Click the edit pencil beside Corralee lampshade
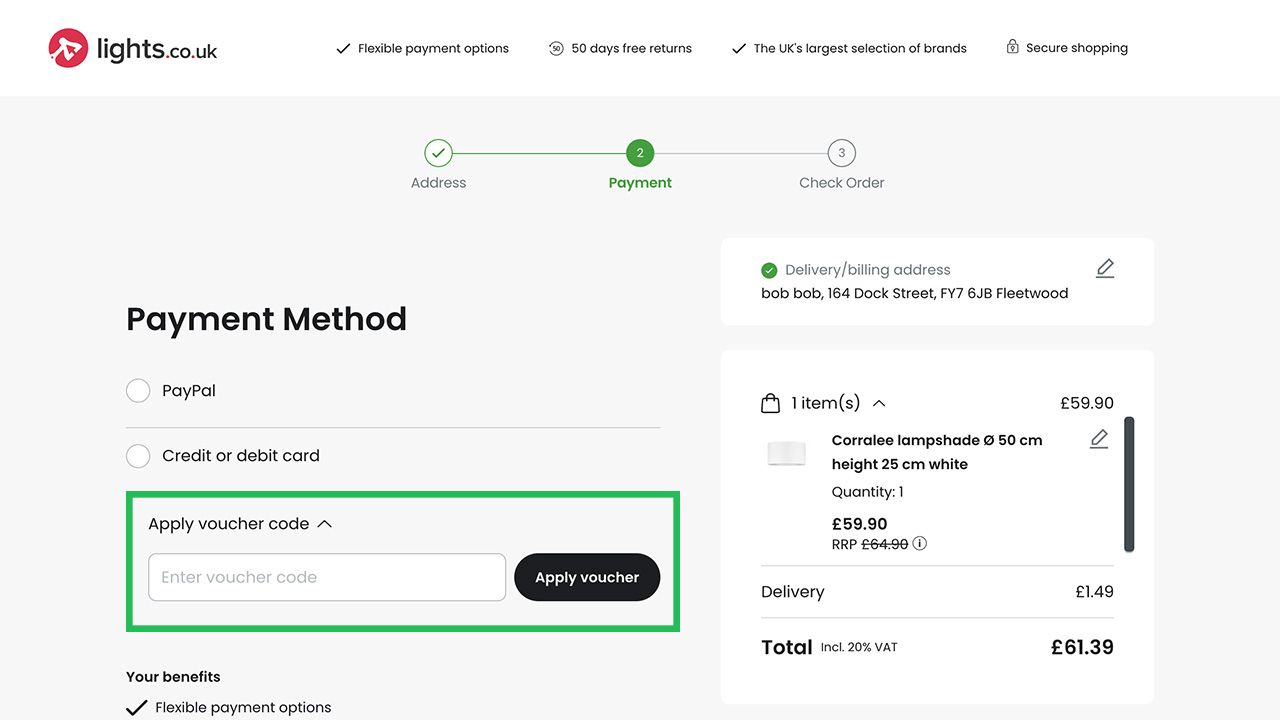This screenshot has width=1280, height=720. [x=1098, y=439]
